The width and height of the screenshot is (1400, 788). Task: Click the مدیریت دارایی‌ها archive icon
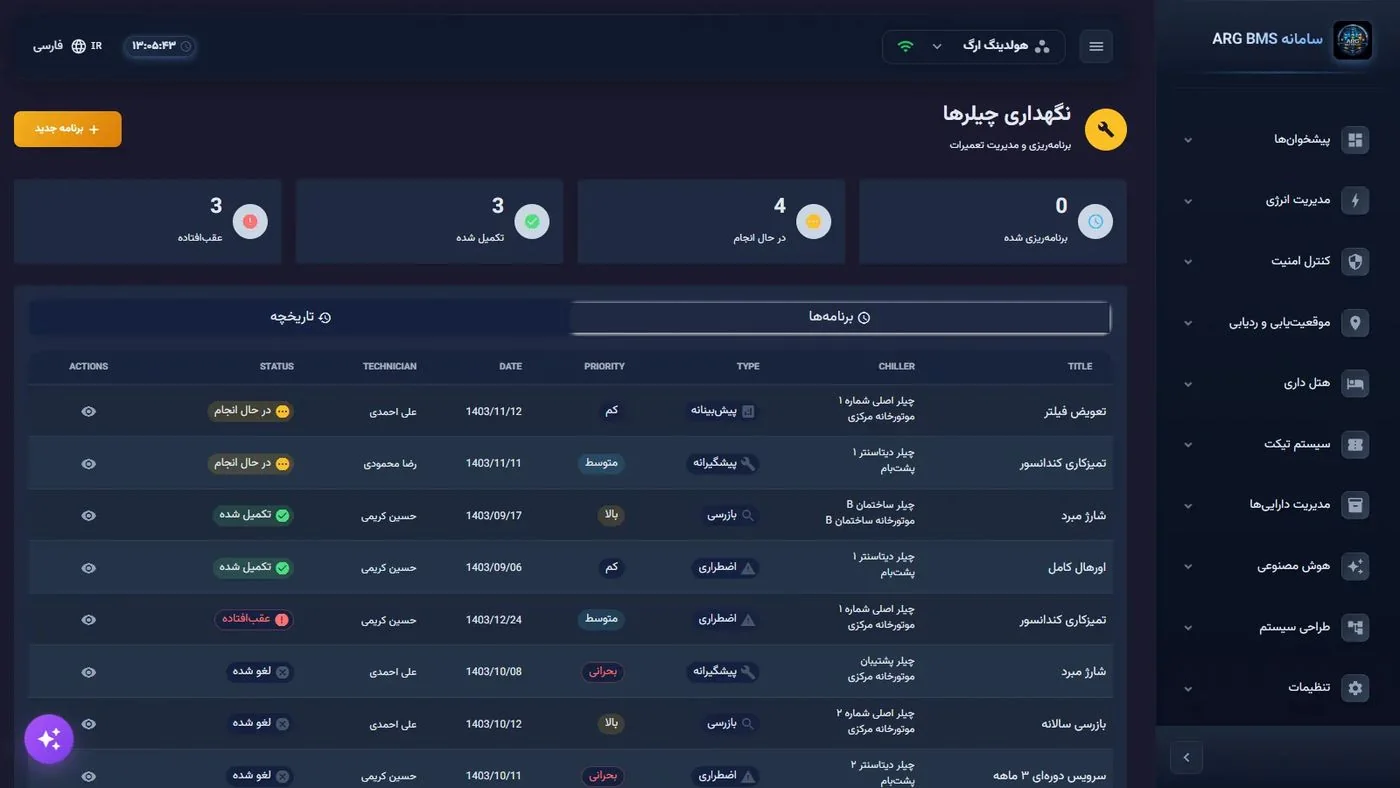(1355, 505)
